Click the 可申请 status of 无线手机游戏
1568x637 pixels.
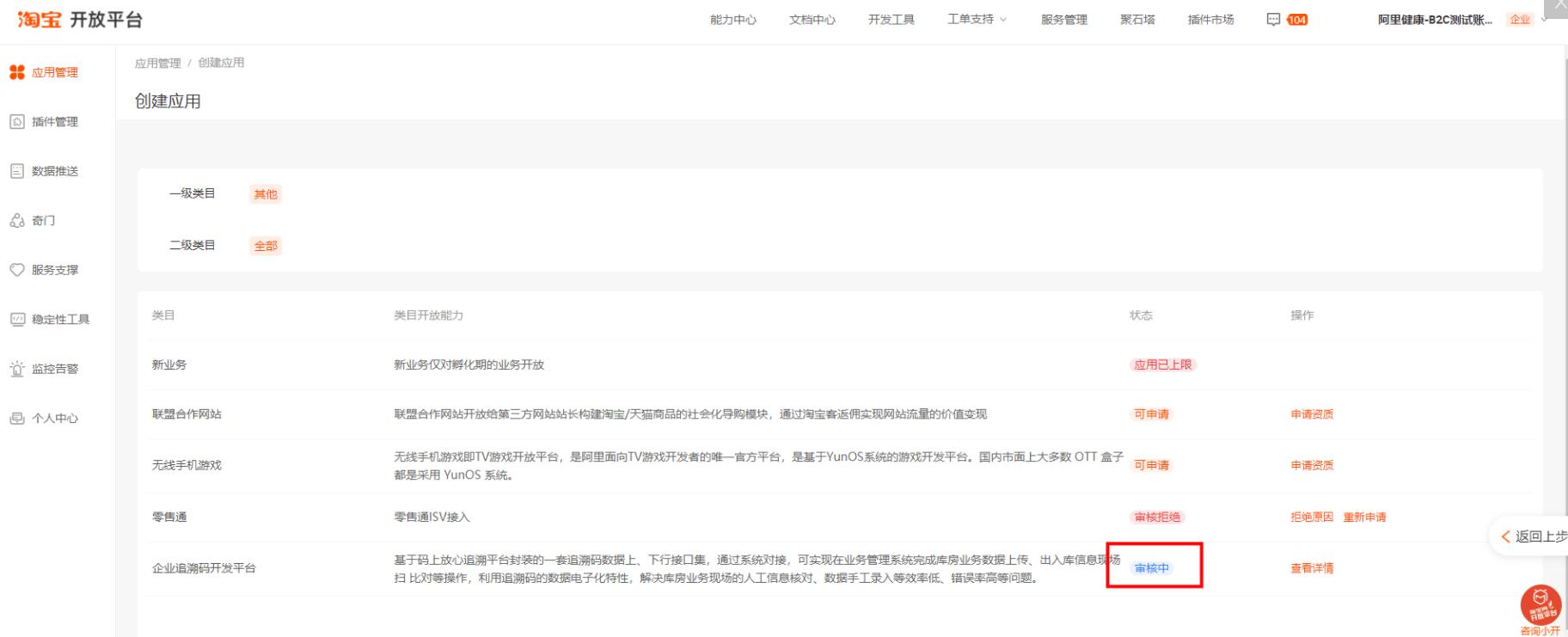click(x=1151, y=465)
